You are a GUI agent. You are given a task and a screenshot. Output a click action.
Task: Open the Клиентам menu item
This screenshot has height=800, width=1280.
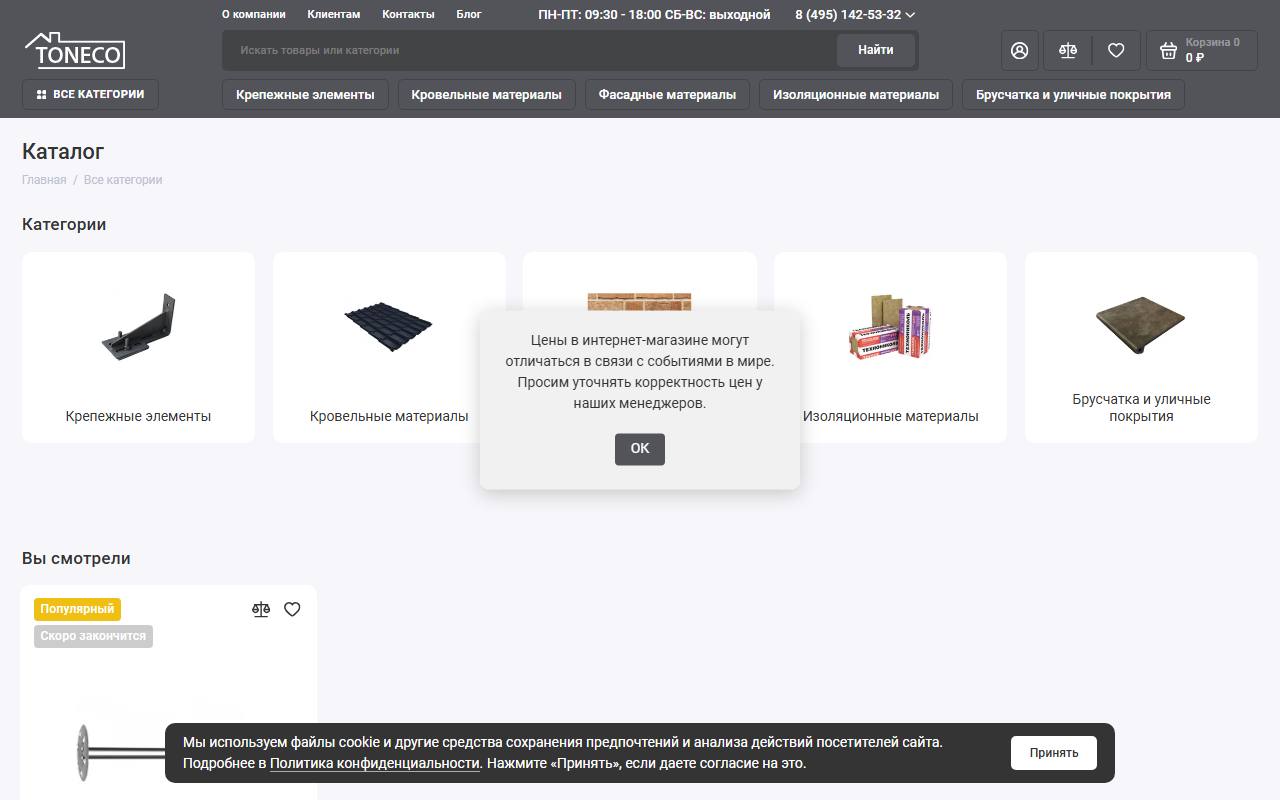(x=334, y=15)
